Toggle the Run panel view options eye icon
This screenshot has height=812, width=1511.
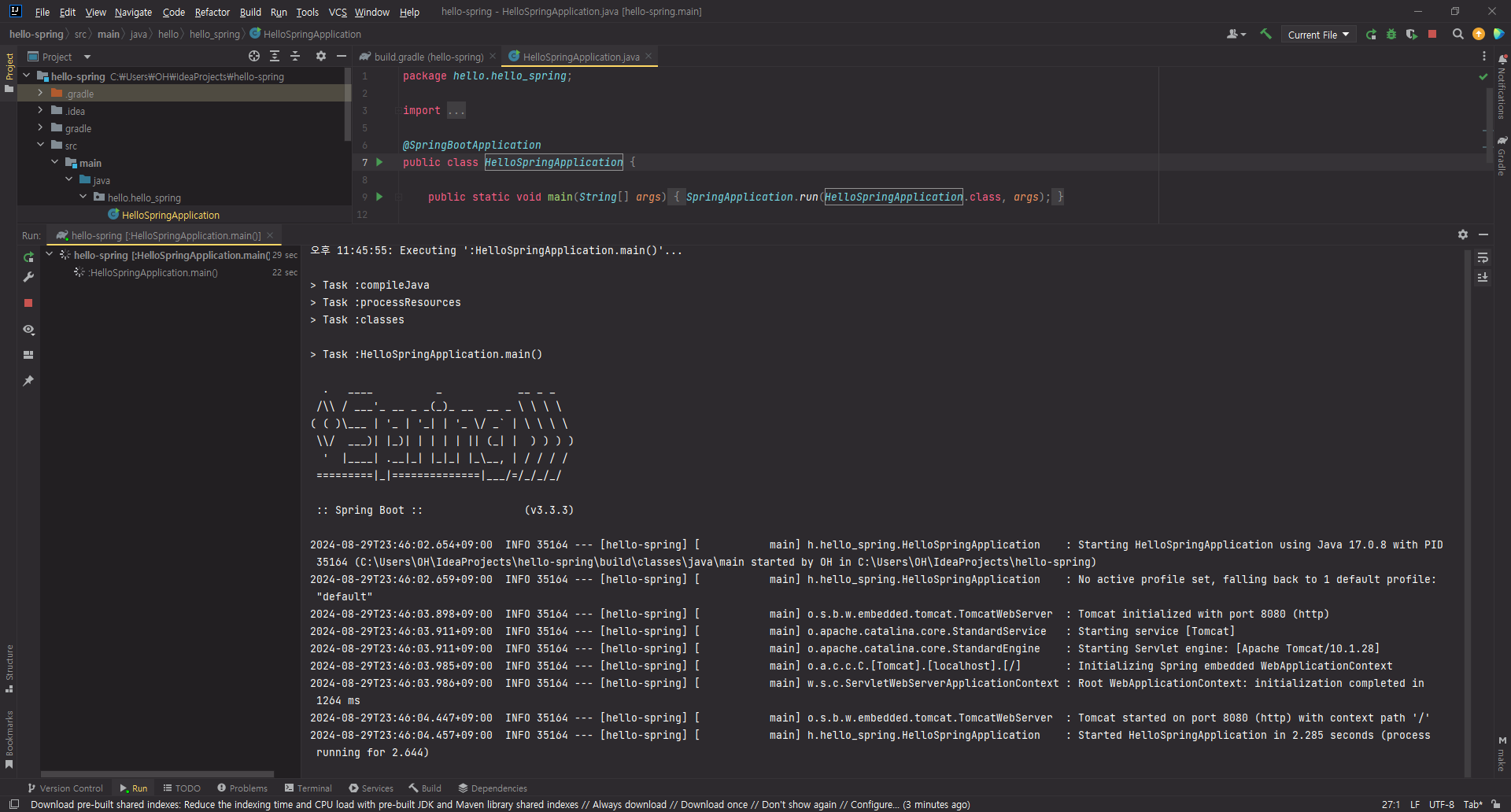pyautogui.click(x=28, y=329)
